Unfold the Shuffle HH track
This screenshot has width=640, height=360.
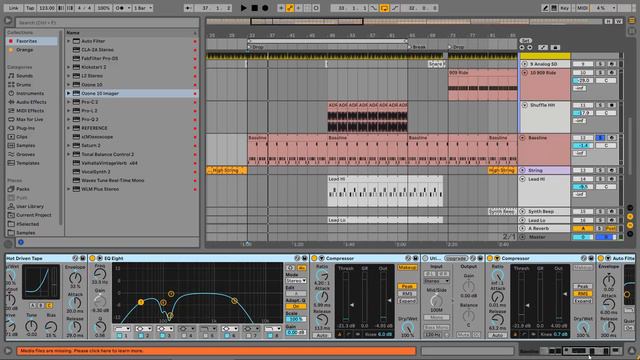point(524,105)
